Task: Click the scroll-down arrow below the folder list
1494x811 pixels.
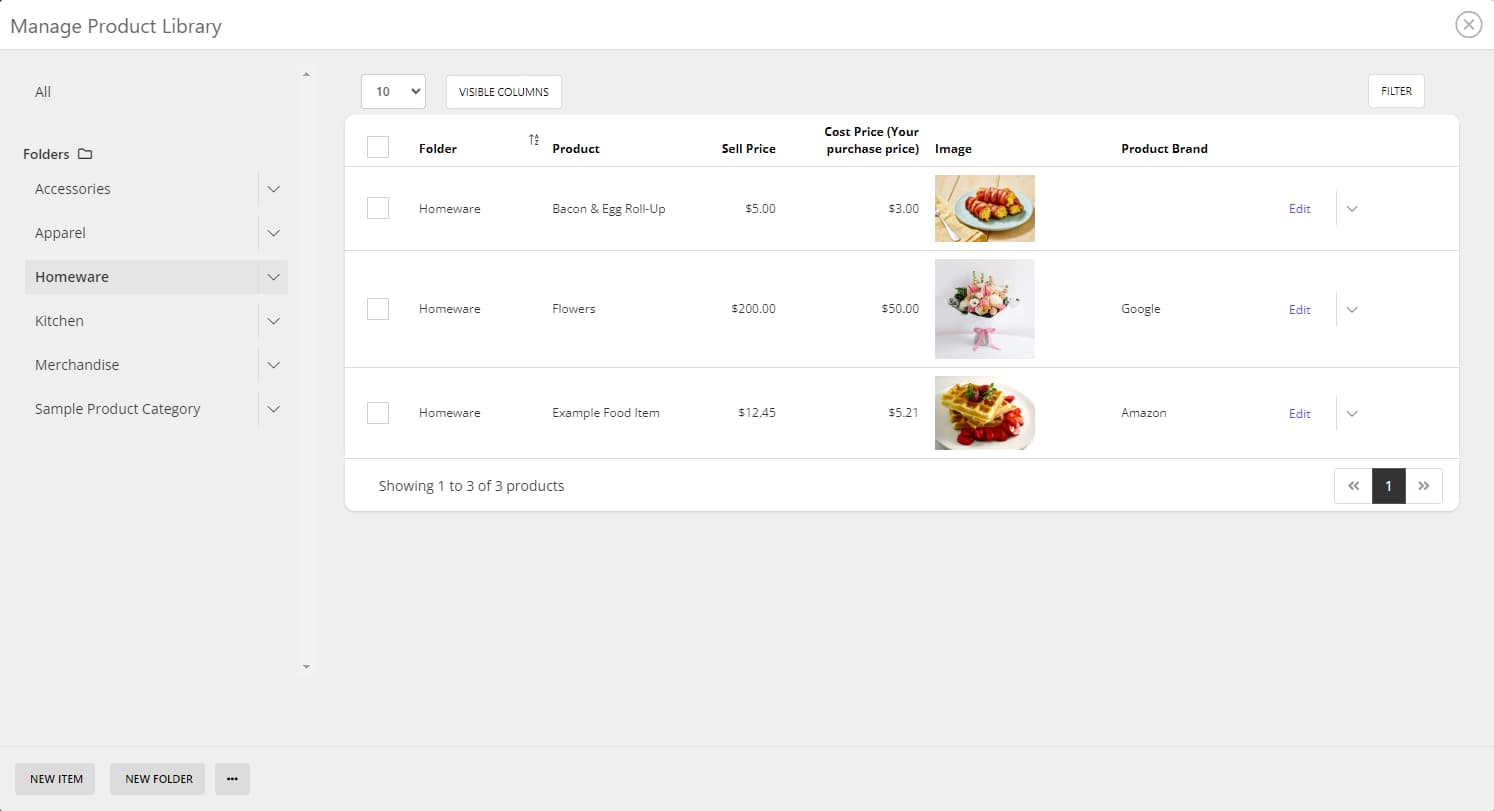Action: tap(306, 667)
